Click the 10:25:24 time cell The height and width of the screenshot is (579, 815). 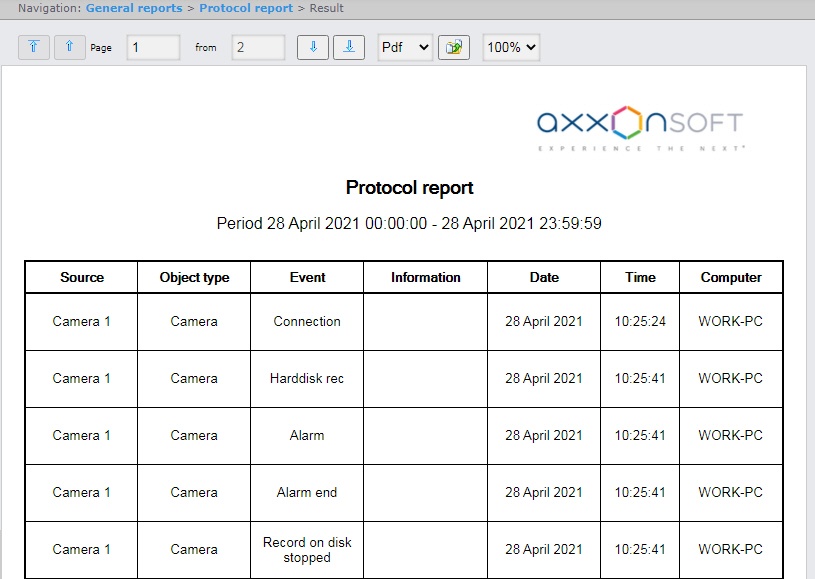[640, 322]
